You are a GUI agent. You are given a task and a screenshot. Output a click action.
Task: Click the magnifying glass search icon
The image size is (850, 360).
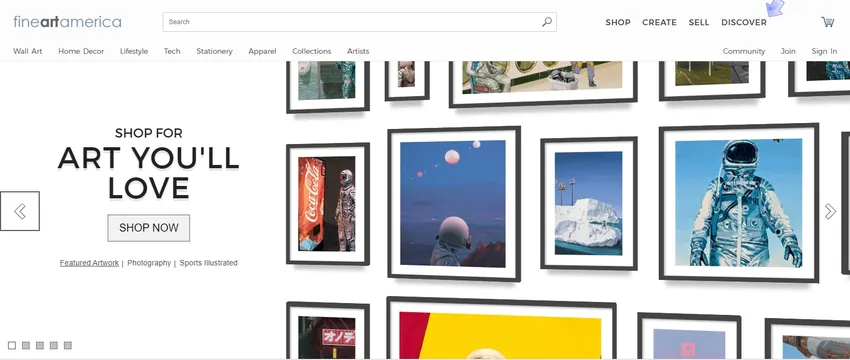click(x=547, y=22)
